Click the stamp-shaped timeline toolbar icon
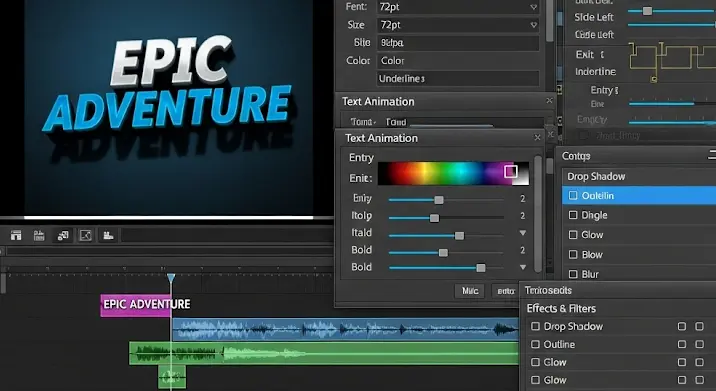 tap(108, 235)
